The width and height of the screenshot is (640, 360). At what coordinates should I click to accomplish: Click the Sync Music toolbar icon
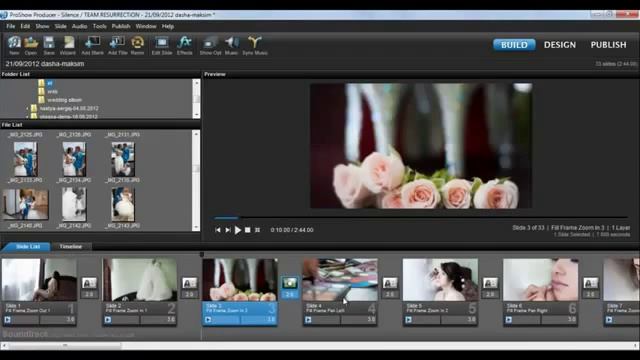[x=255, y=45]
